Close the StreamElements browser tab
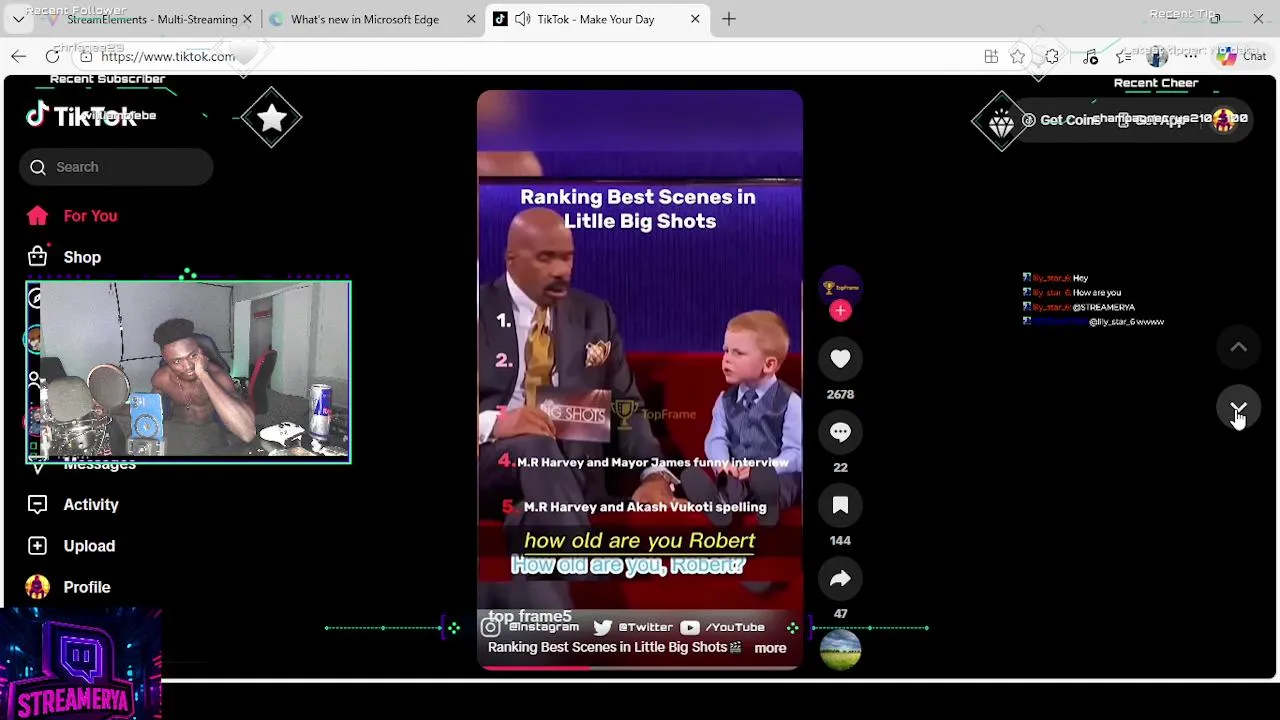1280x720 pixels. click(x=247, y=19)
